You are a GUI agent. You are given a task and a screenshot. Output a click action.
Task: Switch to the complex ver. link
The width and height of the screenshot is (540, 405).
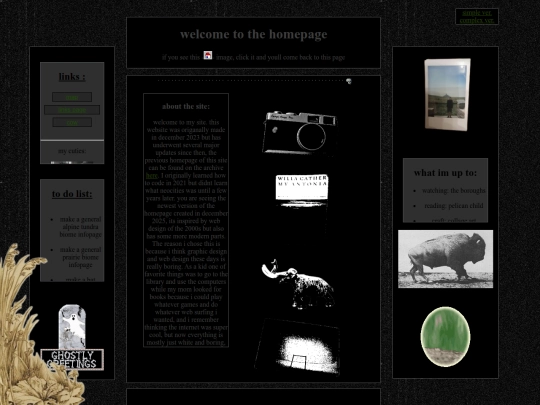click(477, 20)
